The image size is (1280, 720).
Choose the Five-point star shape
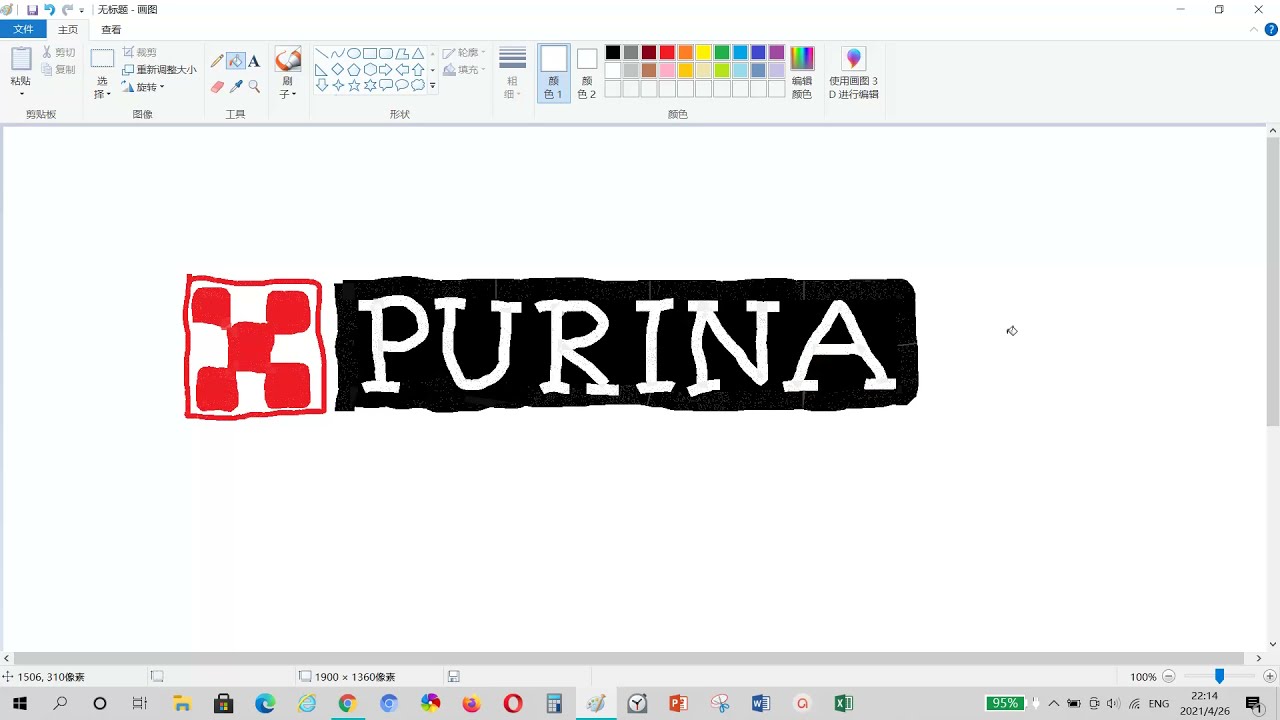click(354, 86)
